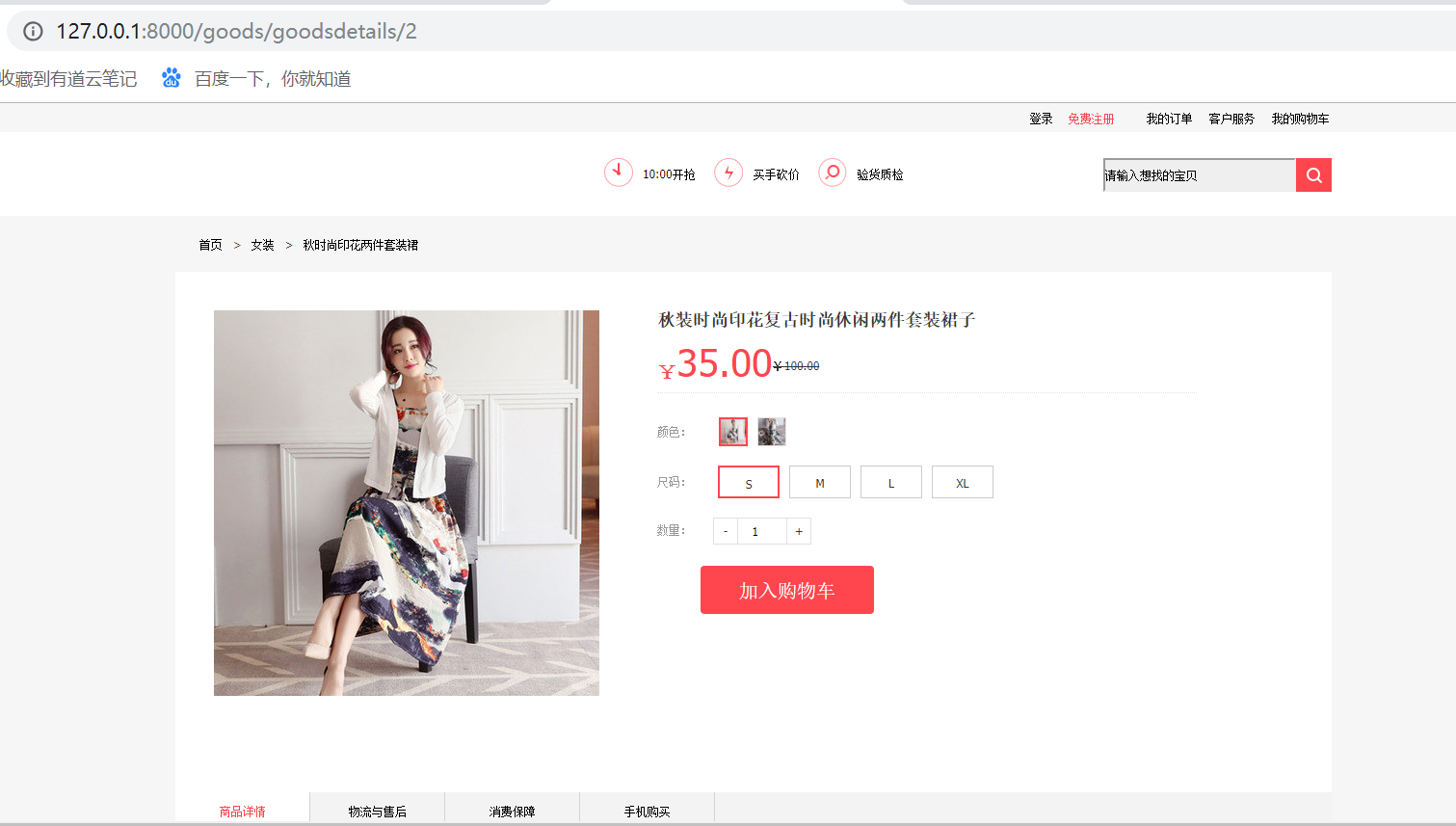This screenshot has height=826, width=1456.
Task: Click the red search magnifier button
Action: 1313,175
